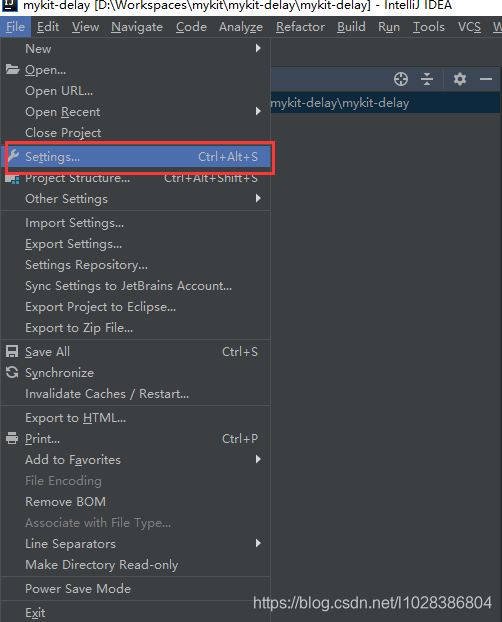Viewport: 502px width, 622px height.
Task: Select Save All menu entry
Action: click(136, 351)
